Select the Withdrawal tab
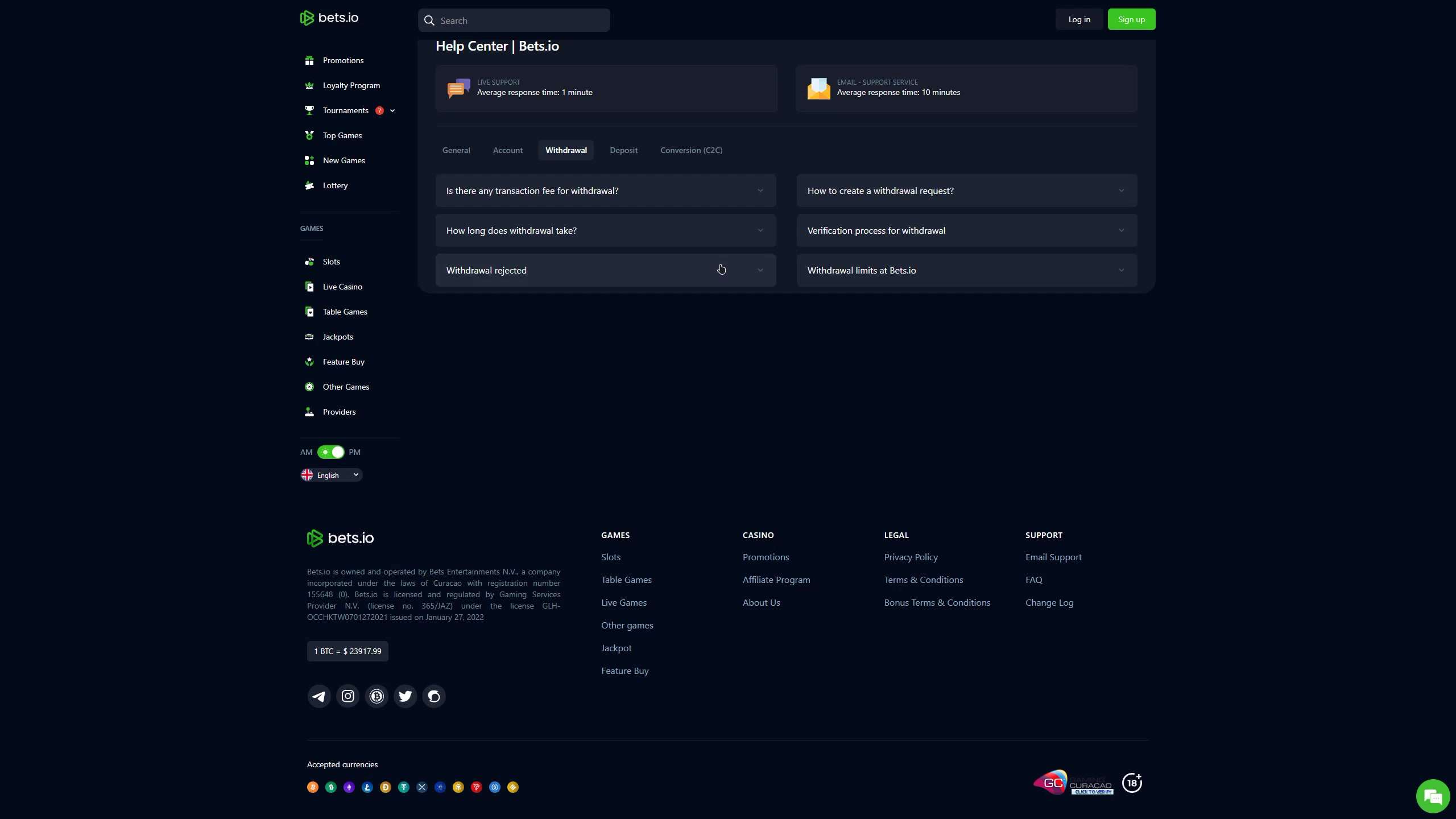This screenshot has height=819, width=1456. click(x=566, y=150)
